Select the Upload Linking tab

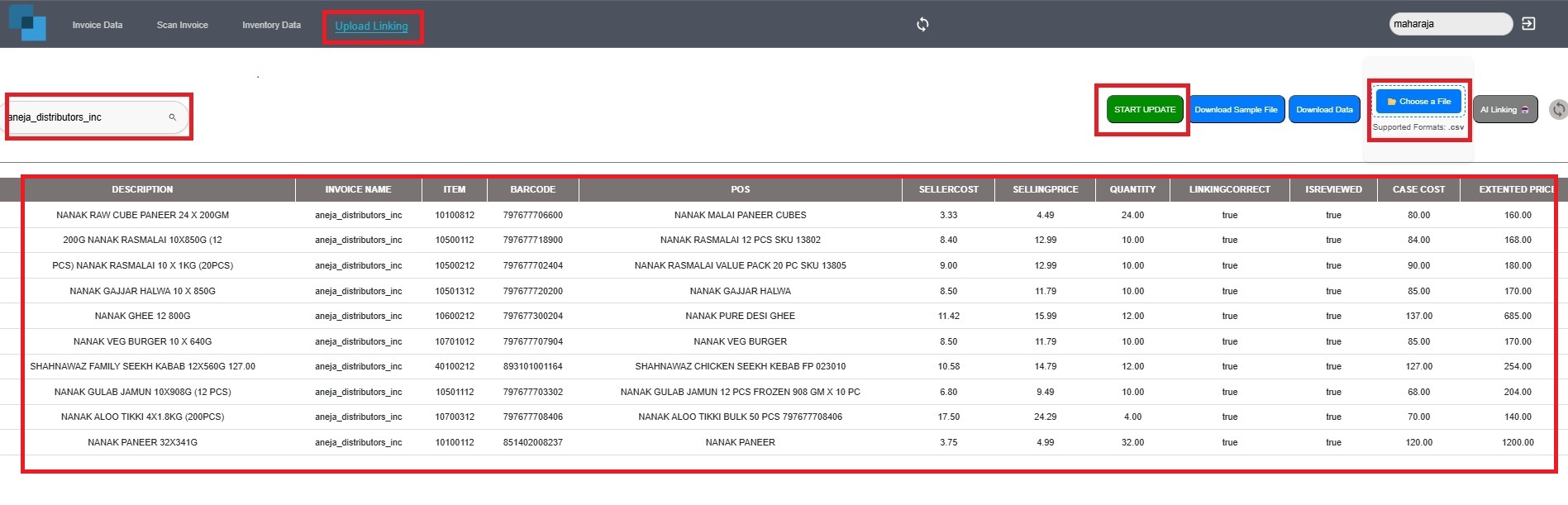click(x=372, y=26)
